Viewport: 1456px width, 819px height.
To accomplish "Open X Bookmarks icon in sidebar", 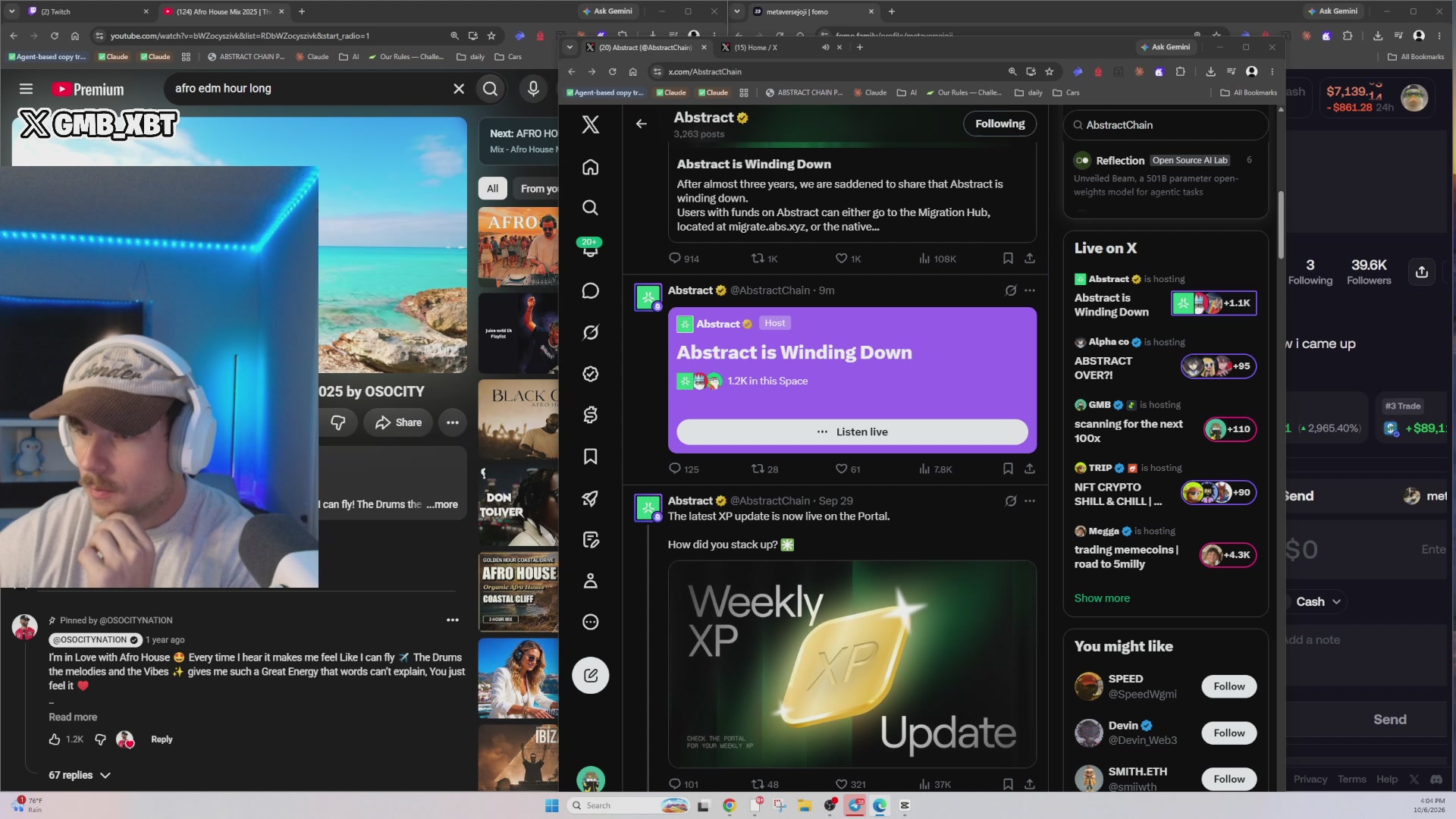I will (591, 457).
